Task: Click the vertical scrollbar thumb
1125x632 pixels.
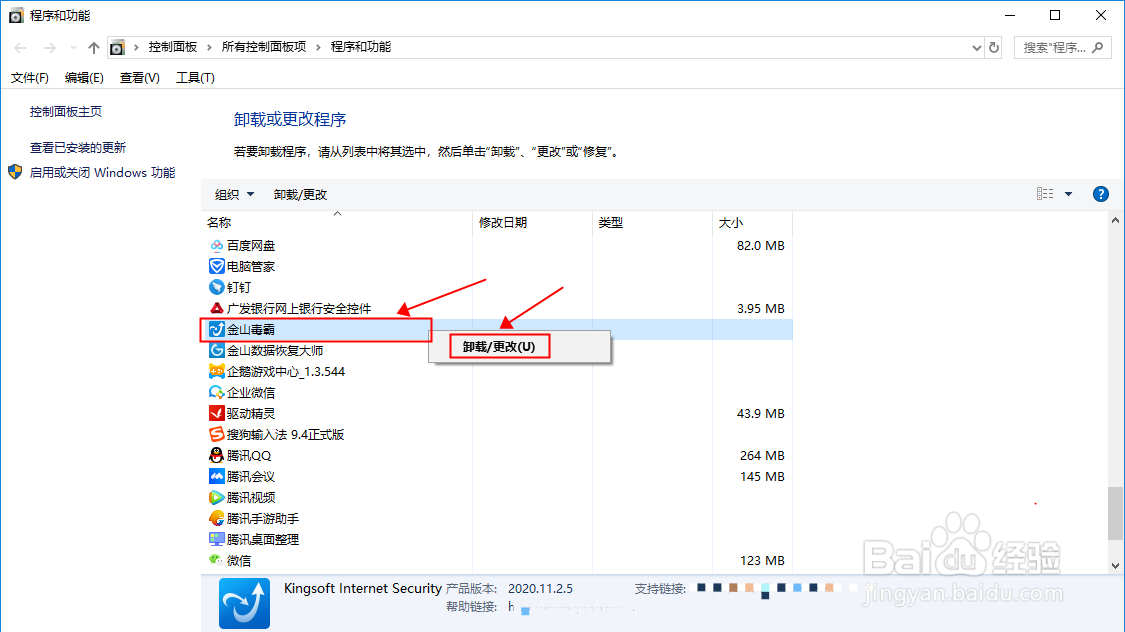Action: [1115, 513]
